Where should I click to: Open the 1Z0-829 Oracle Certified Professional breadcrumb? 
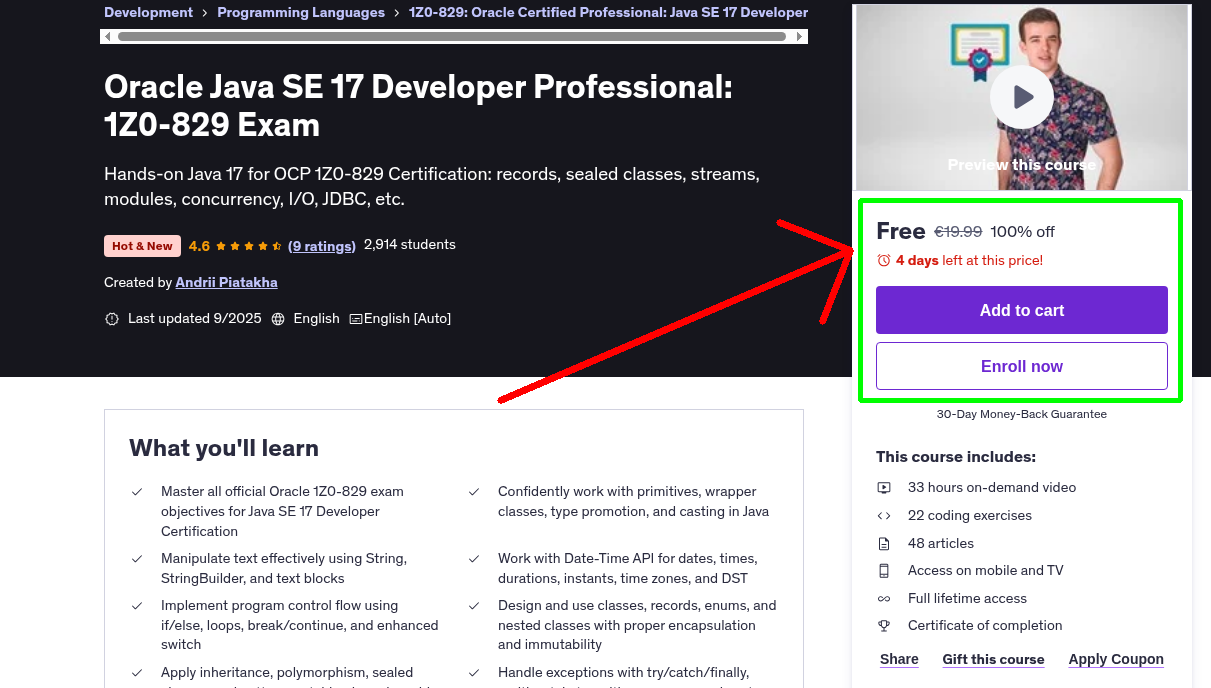click(x=608, y=13)
